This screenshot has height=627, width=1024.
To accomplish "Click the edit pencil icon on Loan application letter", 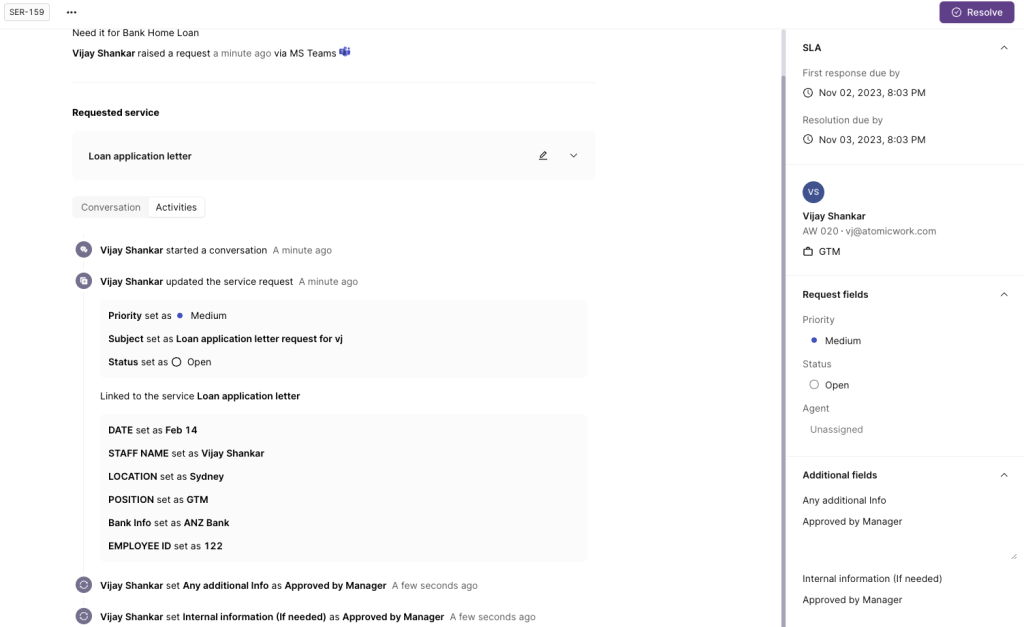I will pos(543,155).
